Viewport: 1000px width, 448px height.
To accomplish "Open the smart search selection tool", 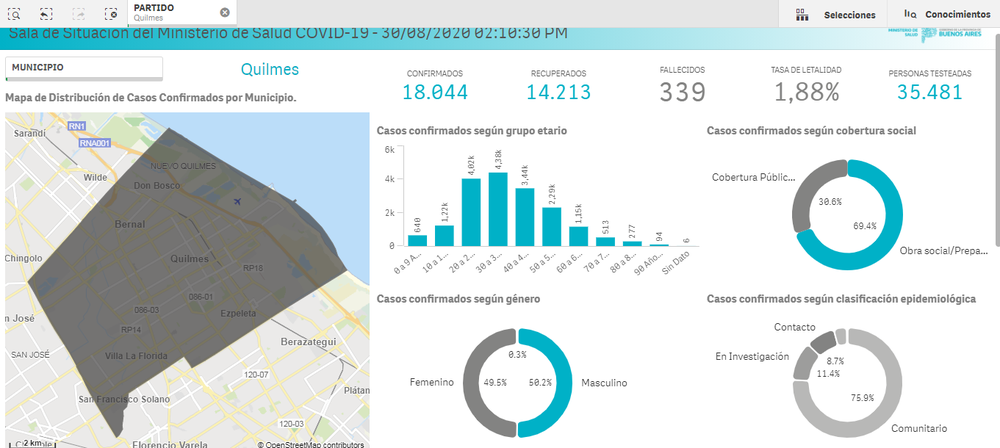I will pos(15,14).
